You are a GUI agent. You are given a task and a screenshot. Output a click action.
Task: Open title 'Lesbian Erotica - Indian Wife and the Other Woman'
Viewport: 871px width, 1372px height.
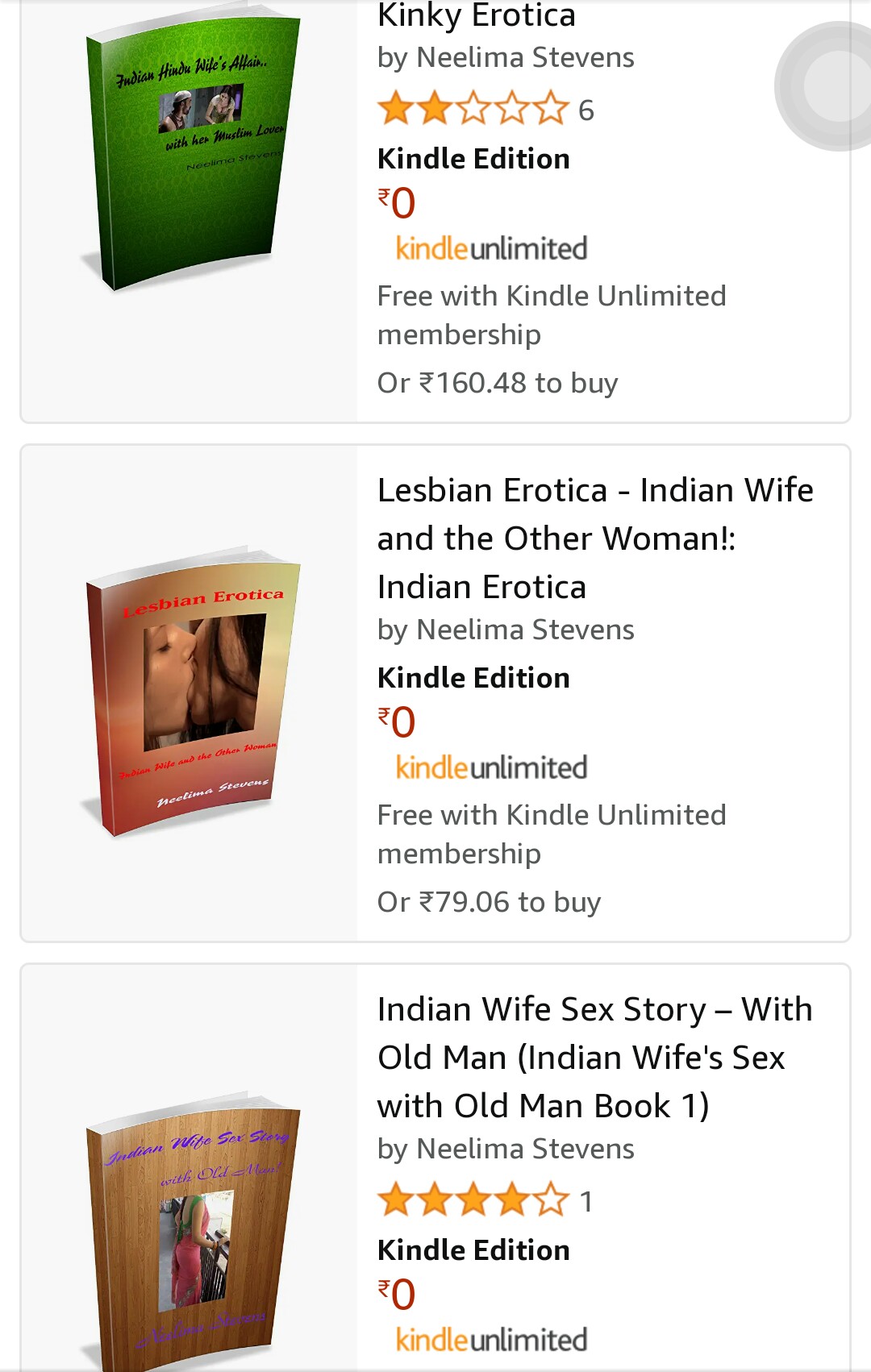point(595,538)
